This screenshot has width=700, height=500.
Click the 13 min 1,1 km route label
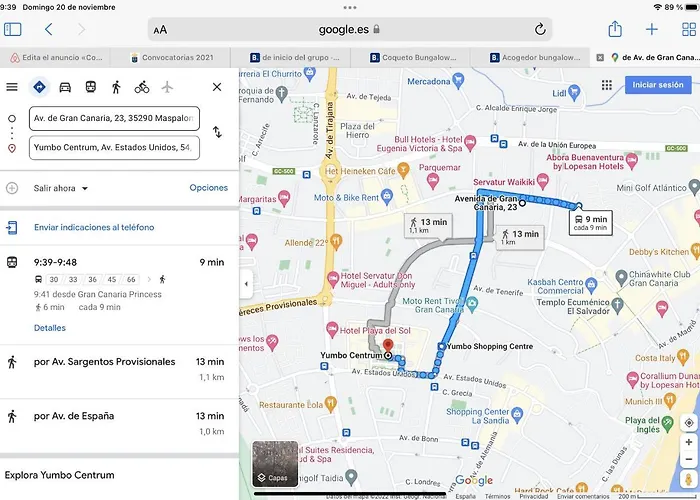[428, 225]
